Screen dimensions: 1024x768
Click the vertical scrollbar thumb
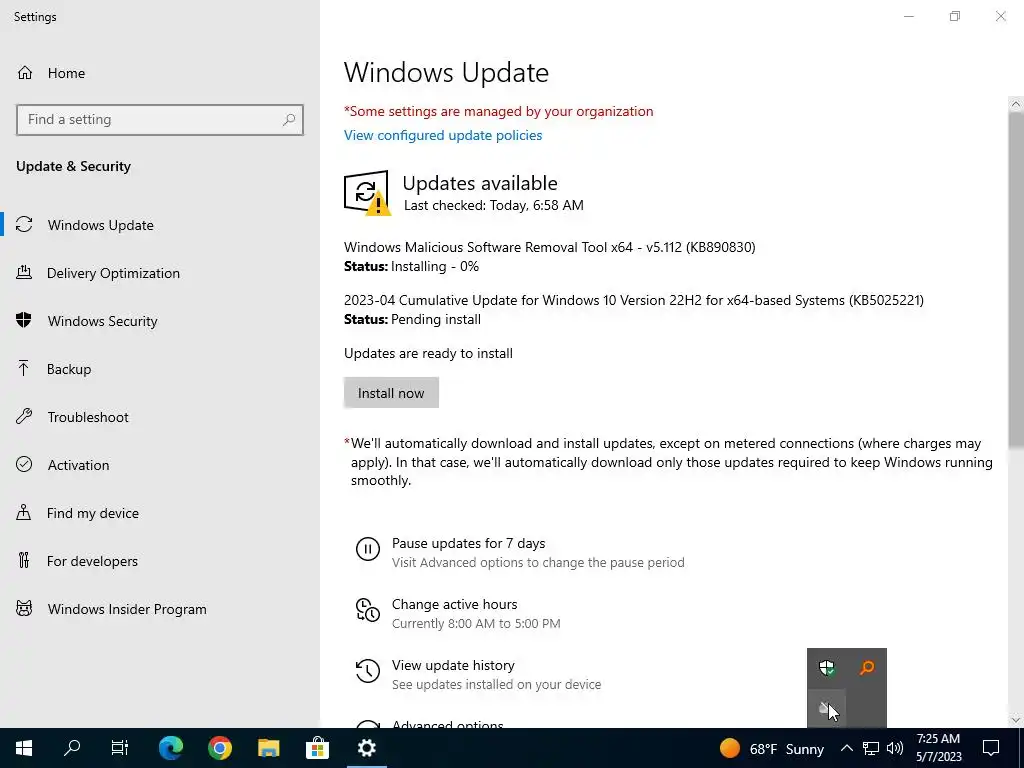pyautogui.click(x=1016, y=280)
